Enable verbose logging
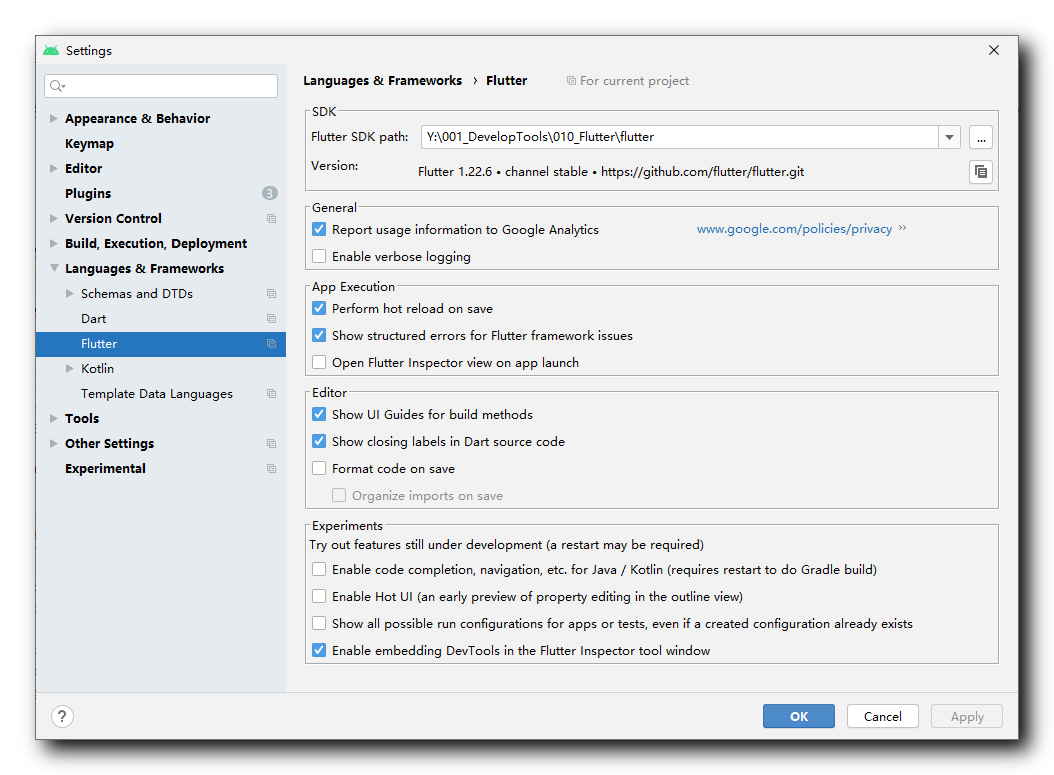Screen dimensions: 1054x775 [319, 256]
